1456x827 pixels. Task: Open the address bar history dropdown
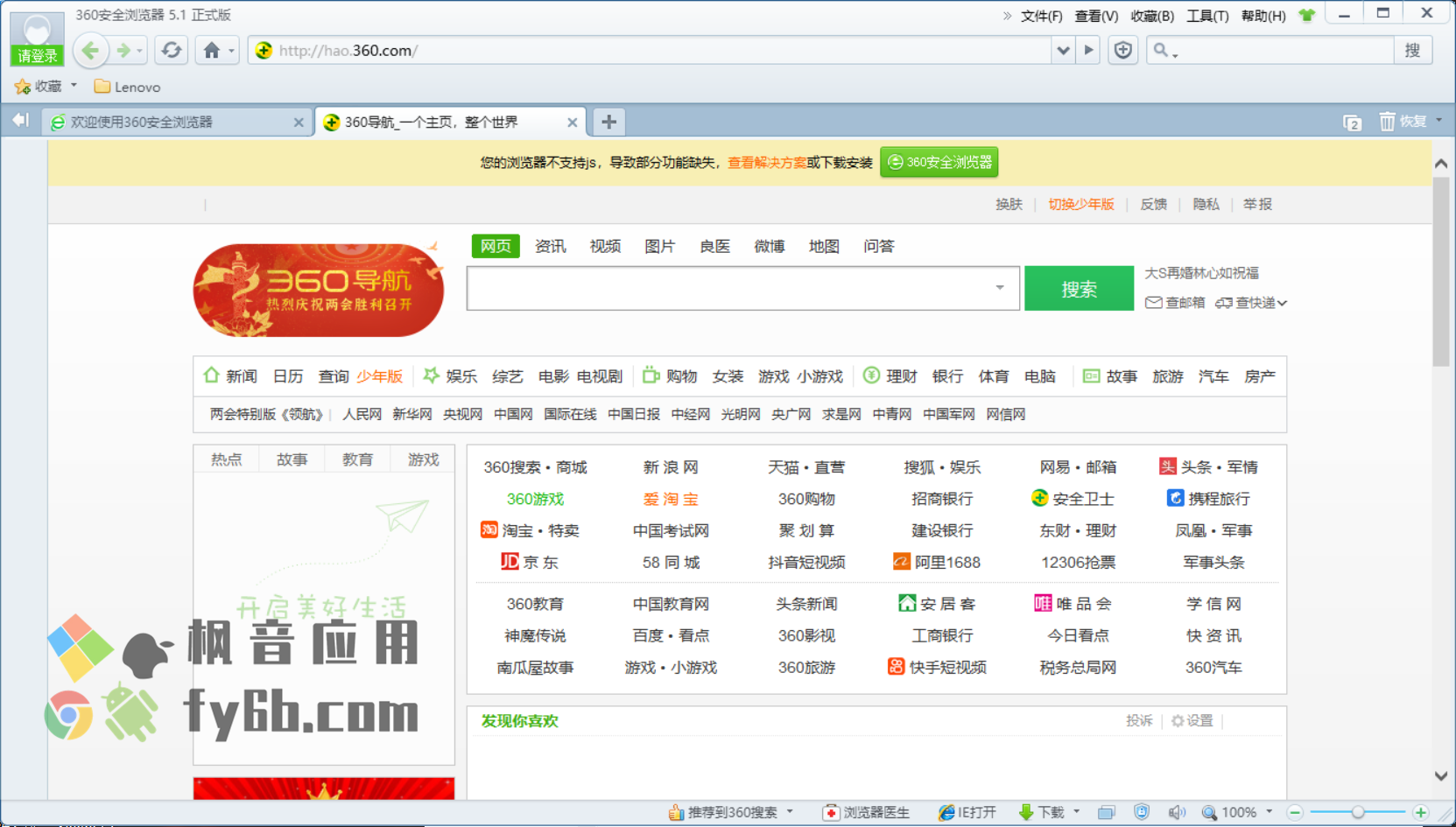1063,51
